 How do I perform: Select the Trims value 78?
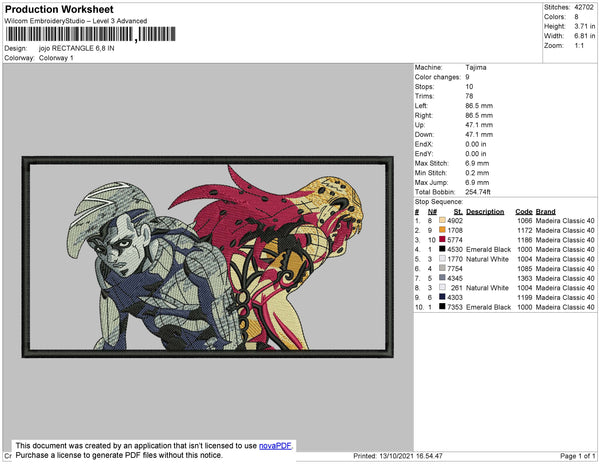469,96
